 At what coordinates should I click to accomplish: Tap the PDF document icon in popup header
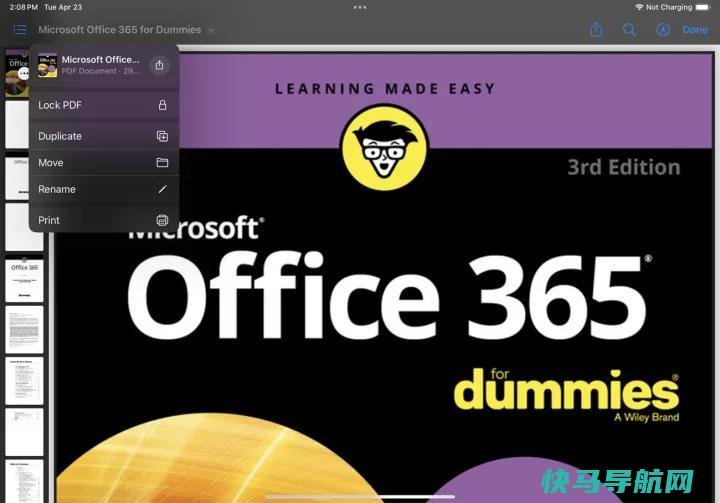click(x=47, y=65)
